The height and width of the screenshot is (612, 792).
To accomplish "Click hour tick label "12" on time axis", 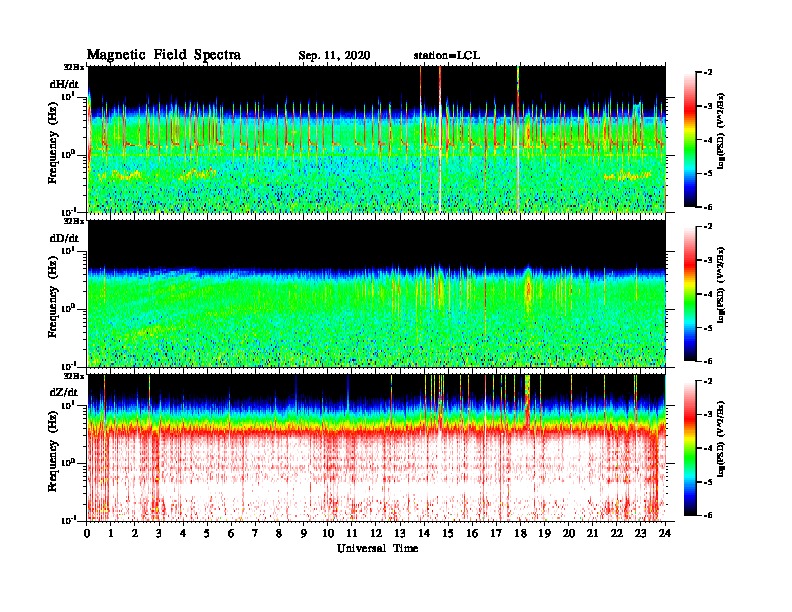I will click(x=376, y=533).
